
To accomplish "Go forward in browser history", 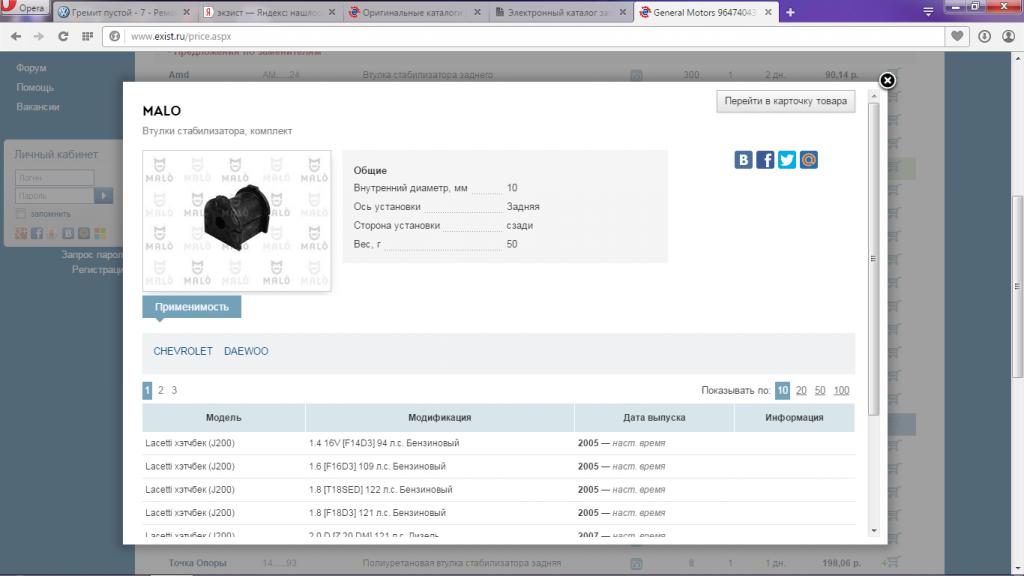I will [x=39, y=37].
